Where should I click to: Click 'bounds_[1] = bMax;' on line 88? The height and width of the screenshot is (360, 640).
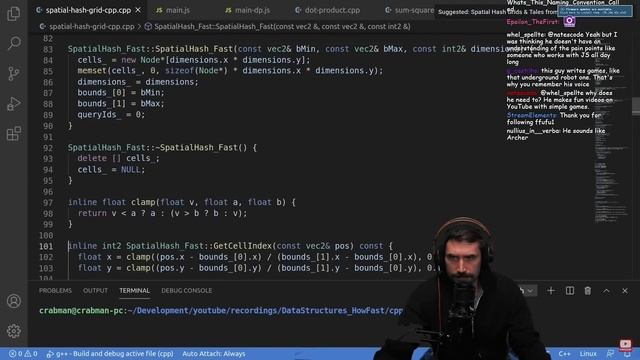(121, 104)
